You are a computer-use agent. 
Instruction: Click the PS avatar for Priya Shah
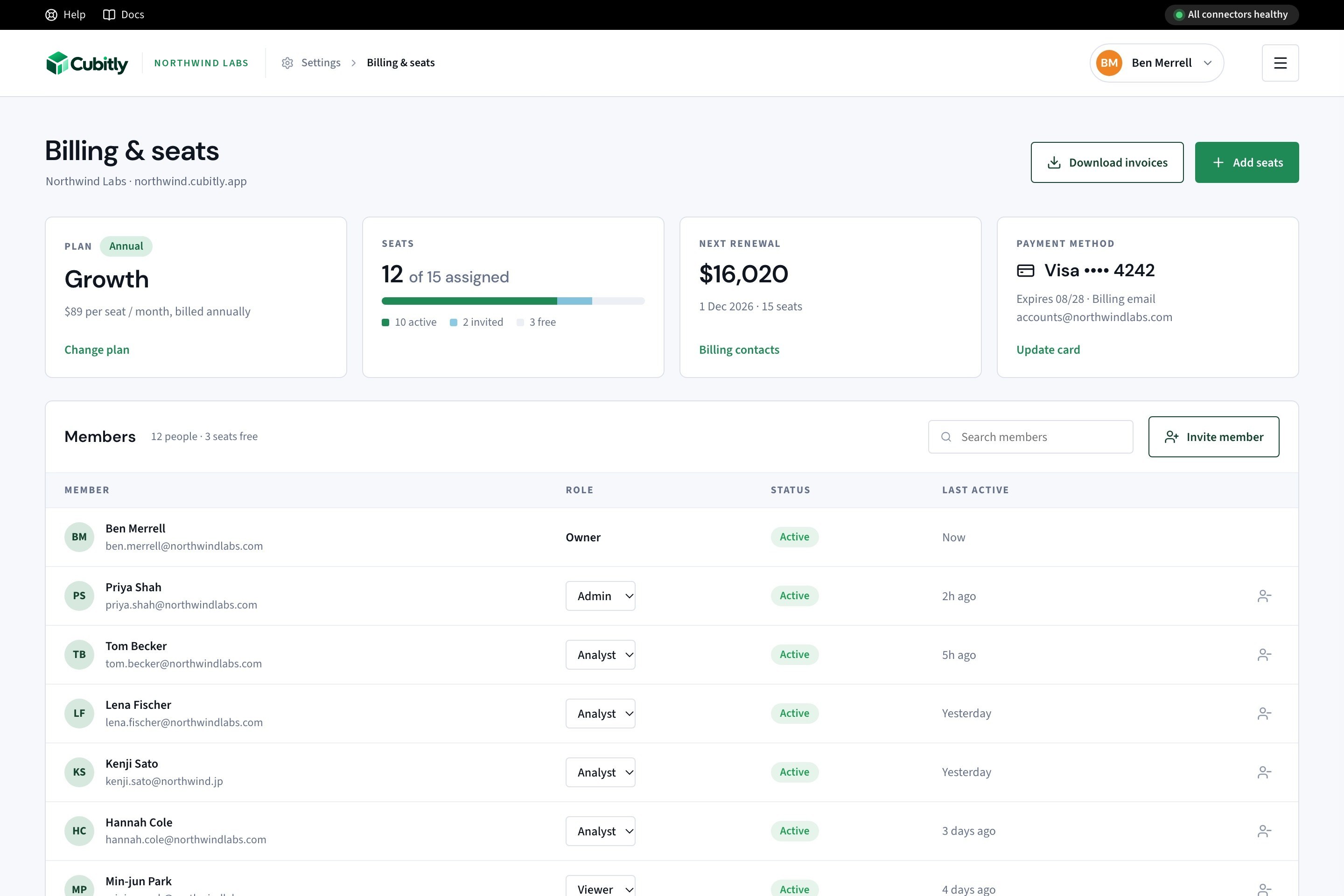[x=79, y=596]
